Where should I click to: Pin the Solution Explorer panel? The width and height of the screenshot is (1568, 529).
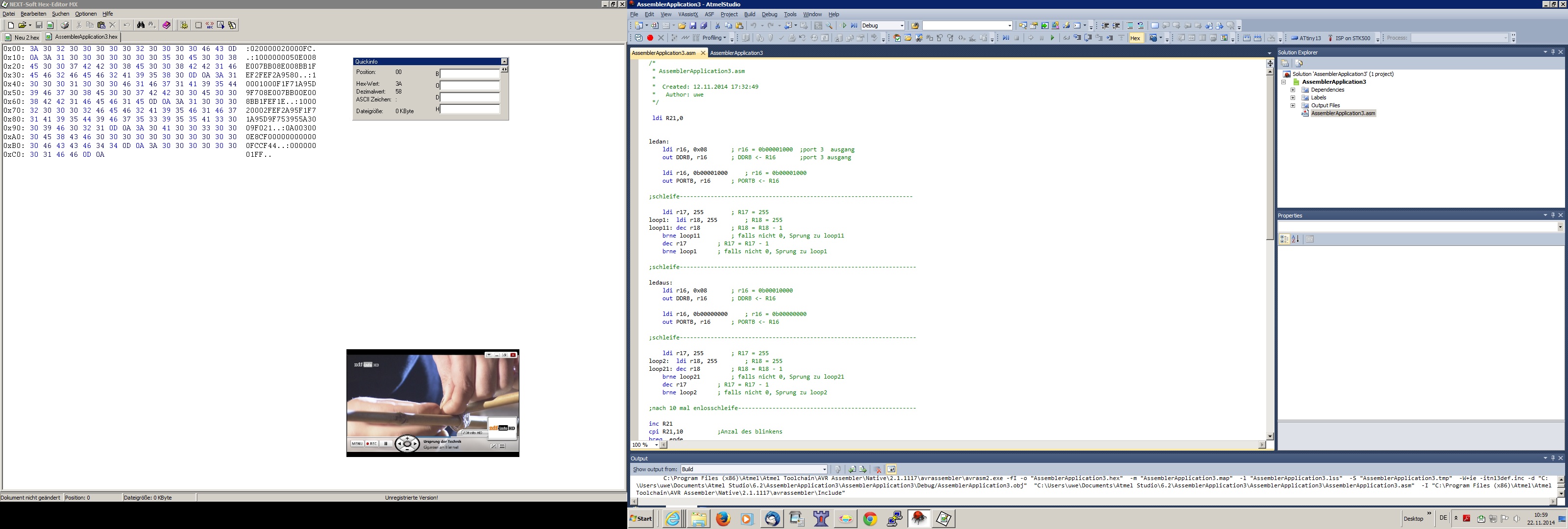[x=1553, y=52]
